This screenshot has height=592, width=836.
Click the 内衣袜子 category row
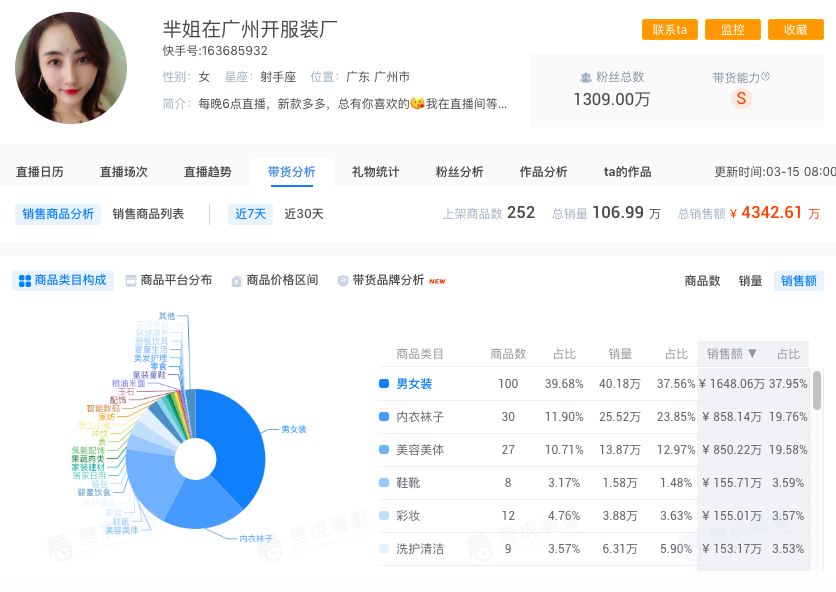coord(593,417)
